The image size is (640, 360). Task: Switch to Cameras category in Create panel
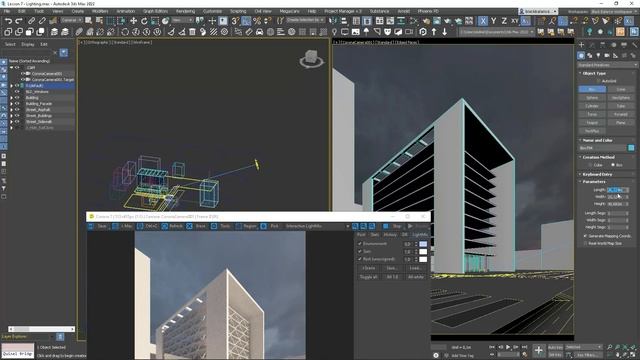point(607,56)
